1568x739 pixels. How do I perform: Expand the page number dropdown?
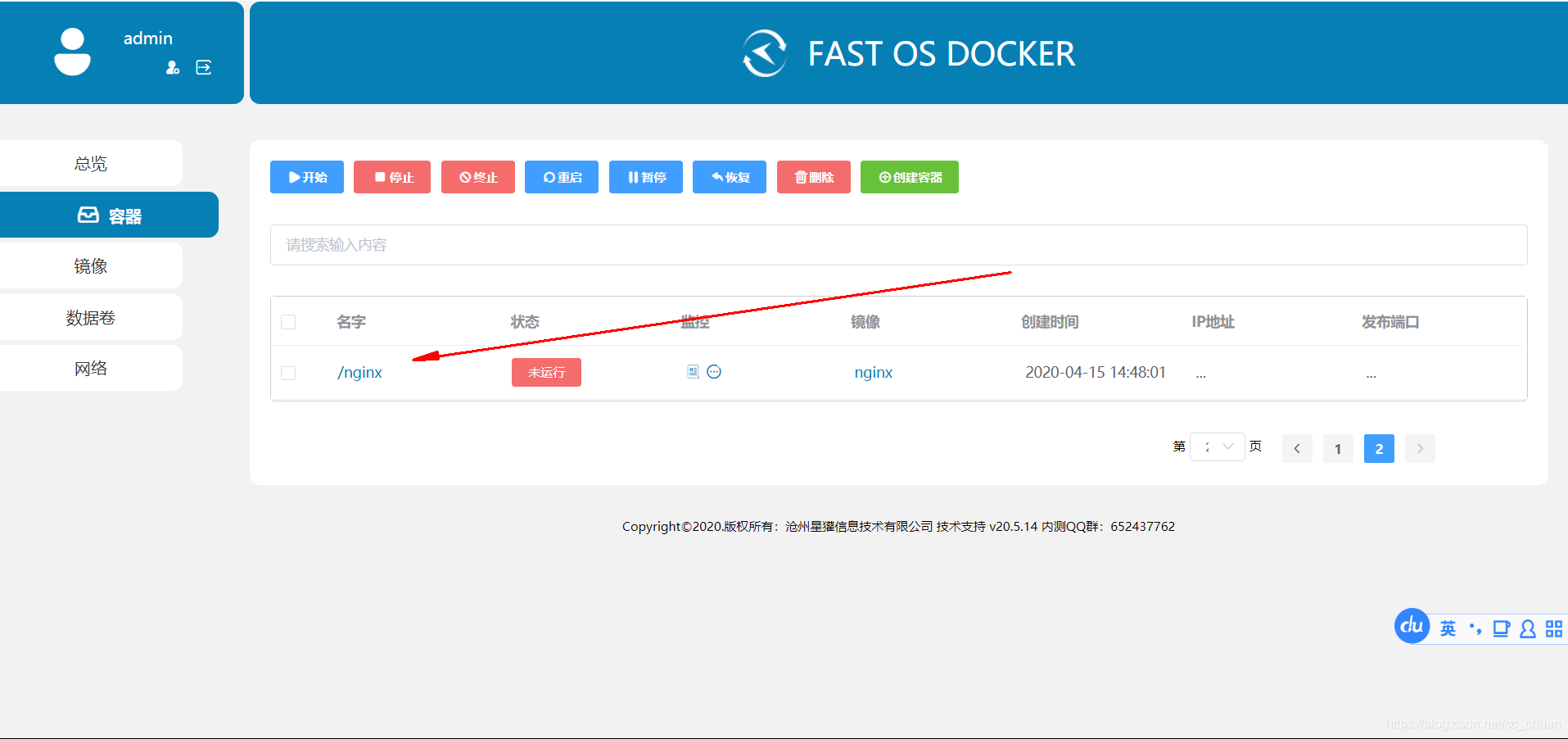pos(1218,447)
